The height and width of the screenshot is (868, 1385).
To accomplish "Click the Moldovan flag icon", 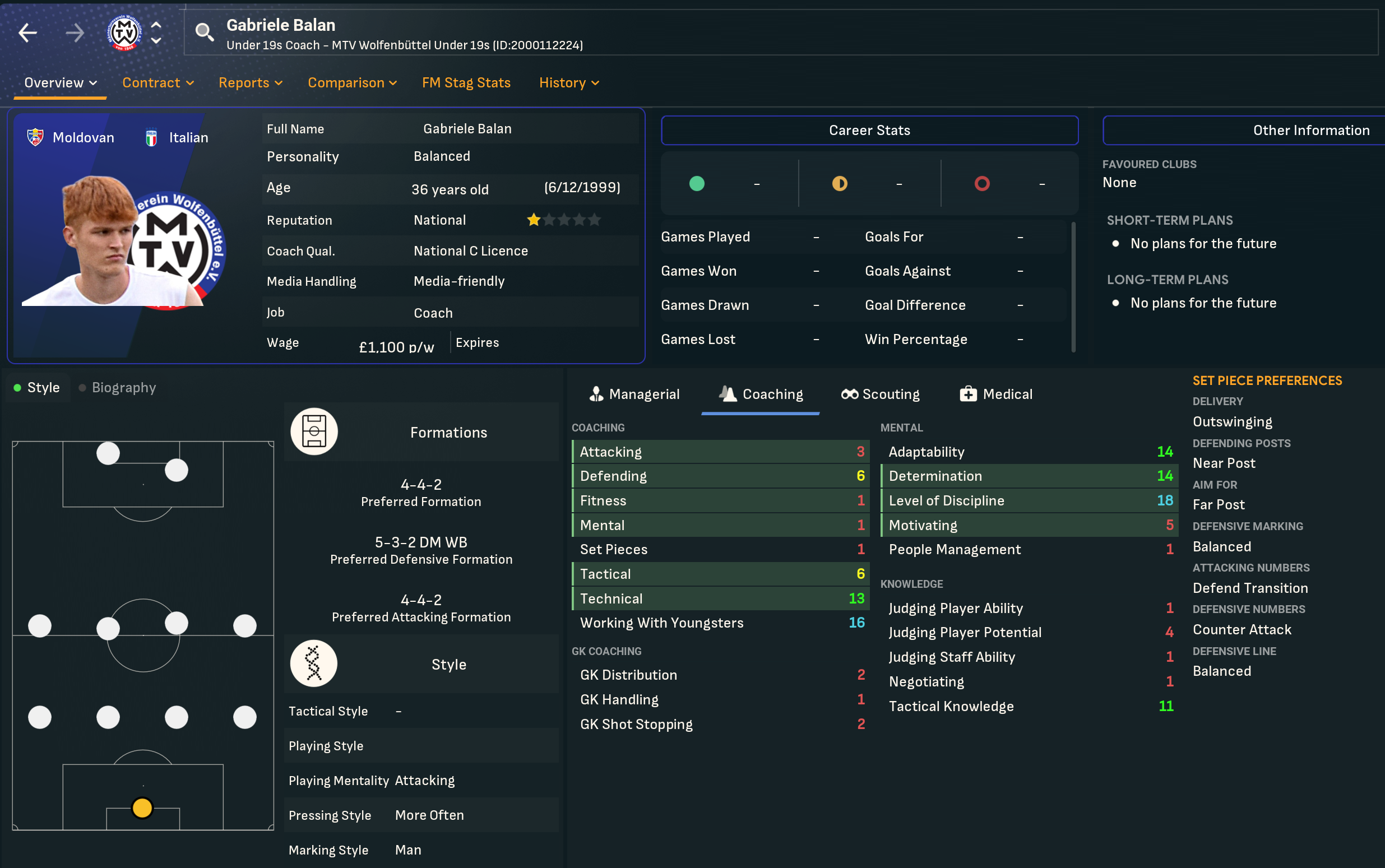I will 36,137.
